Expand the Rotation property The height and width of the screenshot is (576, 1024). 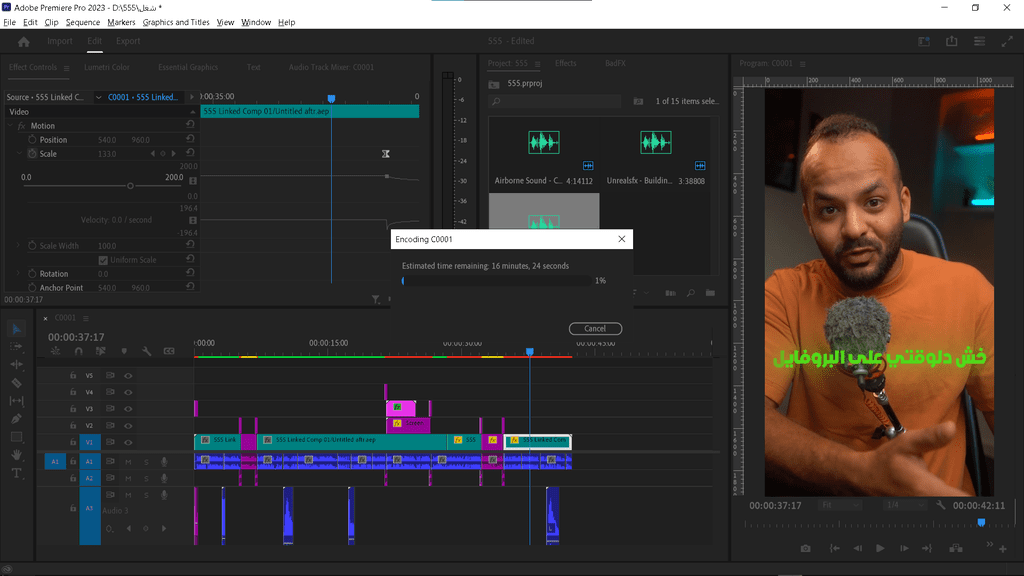[18, 274]
